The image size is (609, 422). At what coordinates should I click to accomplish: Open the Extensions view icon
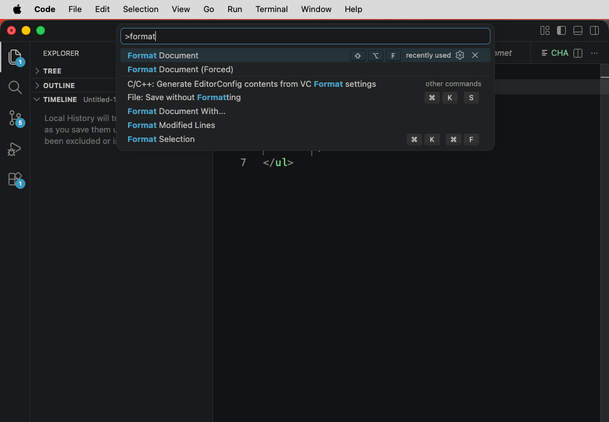click(16, 180)
